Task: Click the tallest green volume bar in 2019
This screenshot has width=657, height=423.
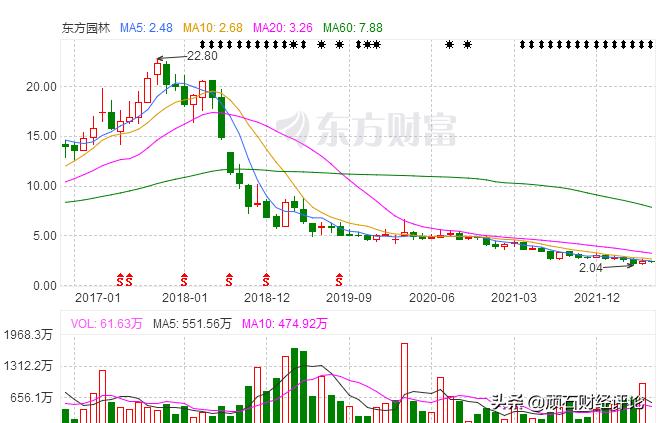Action: [x=295, y=386]
